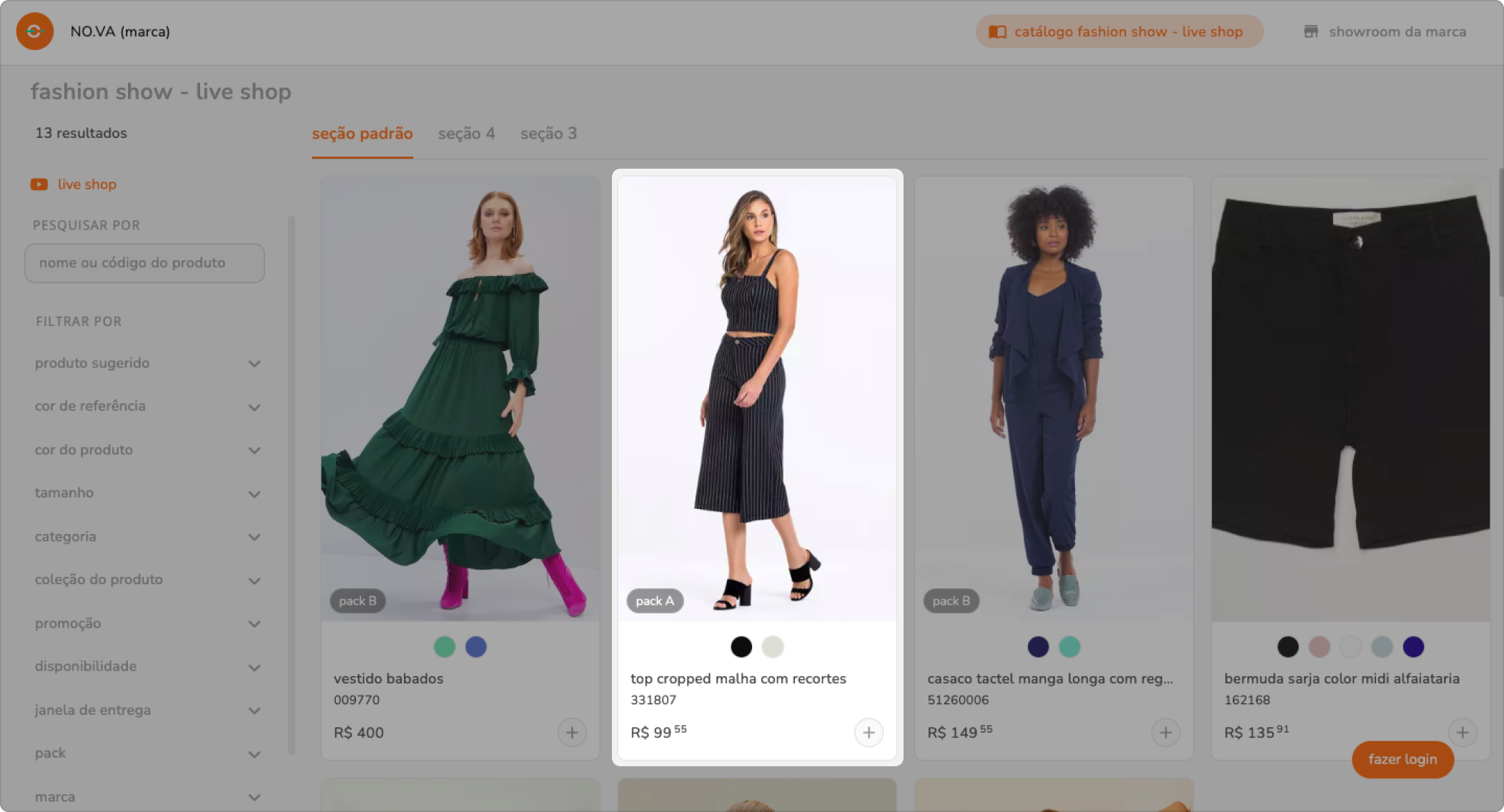Select green color swatch for vestido babados
This screenshot has height=812, width=1504.
pos(445,647)
